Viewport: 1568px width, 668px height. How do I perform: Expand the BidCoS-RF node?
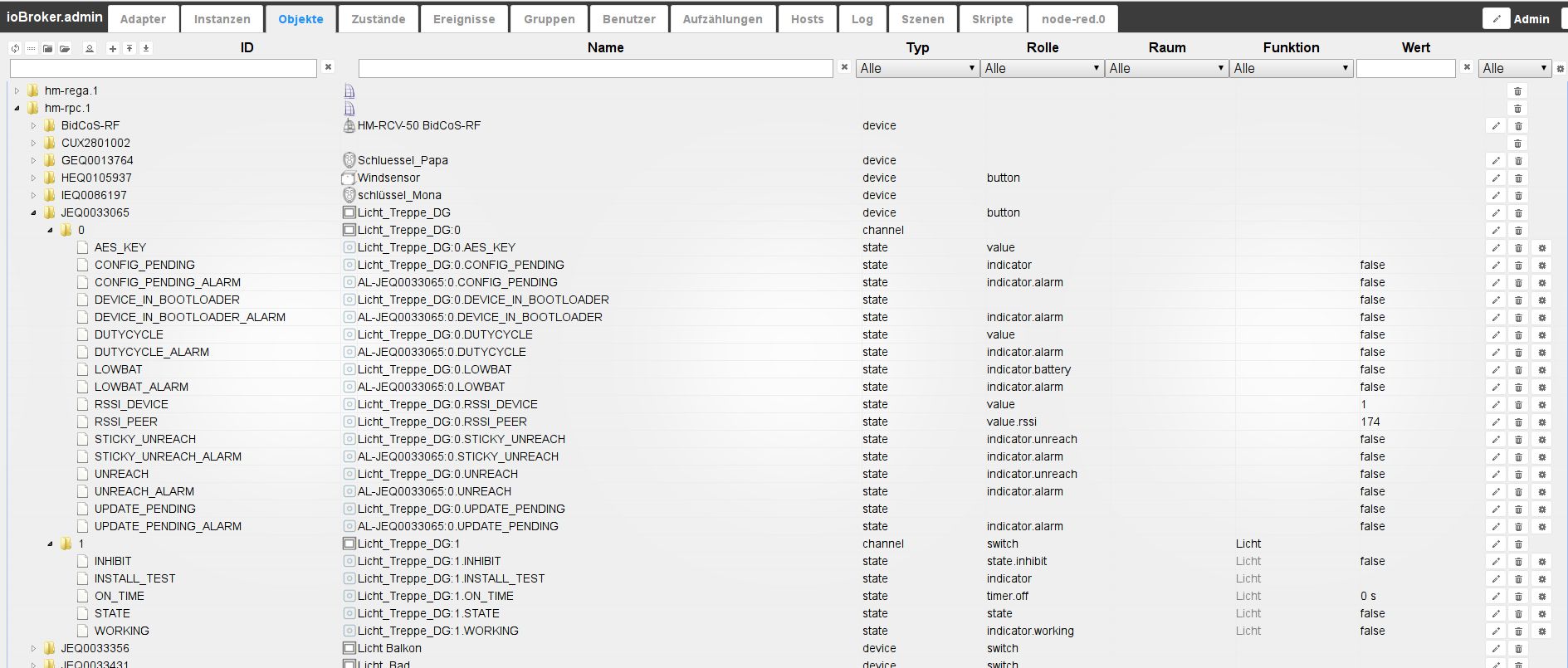[x=33, y=126]
